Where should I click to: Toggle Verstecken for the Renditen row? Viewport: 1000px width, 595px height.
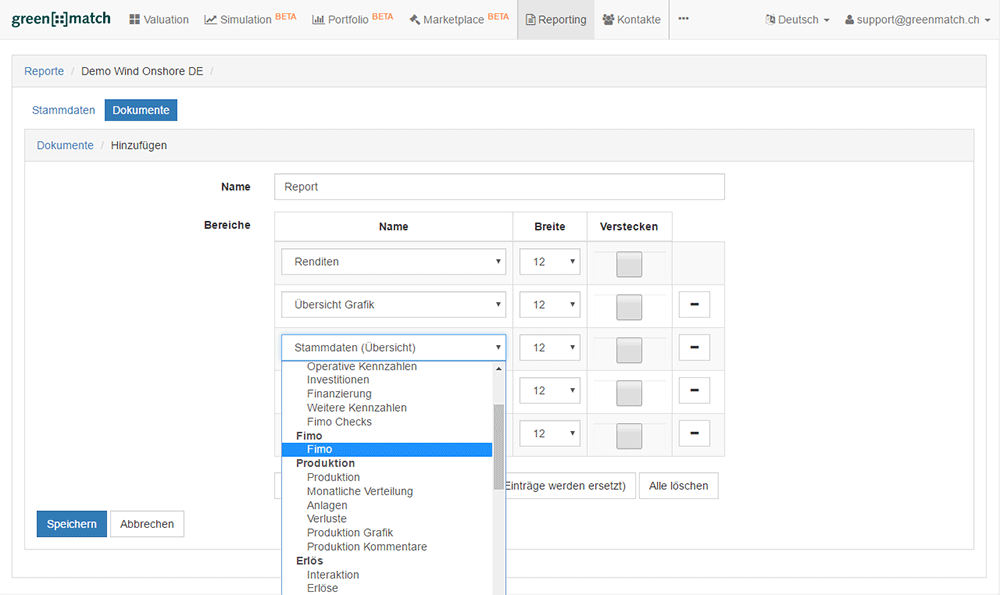(x=629, y=264)
